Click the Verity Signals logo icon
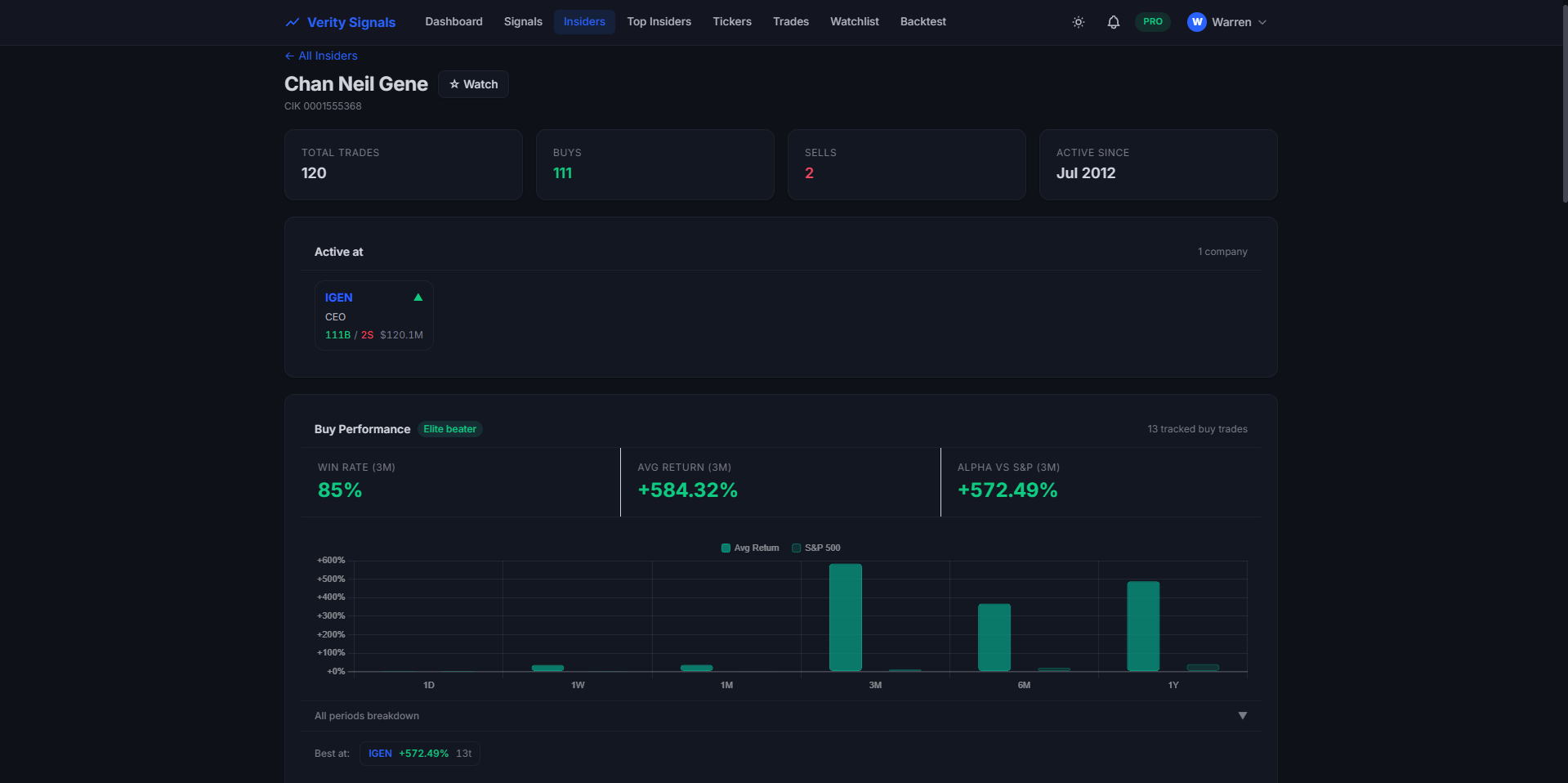Viewport: 1568px width, 783px height. pyautogui.click(x=292, y=22)
